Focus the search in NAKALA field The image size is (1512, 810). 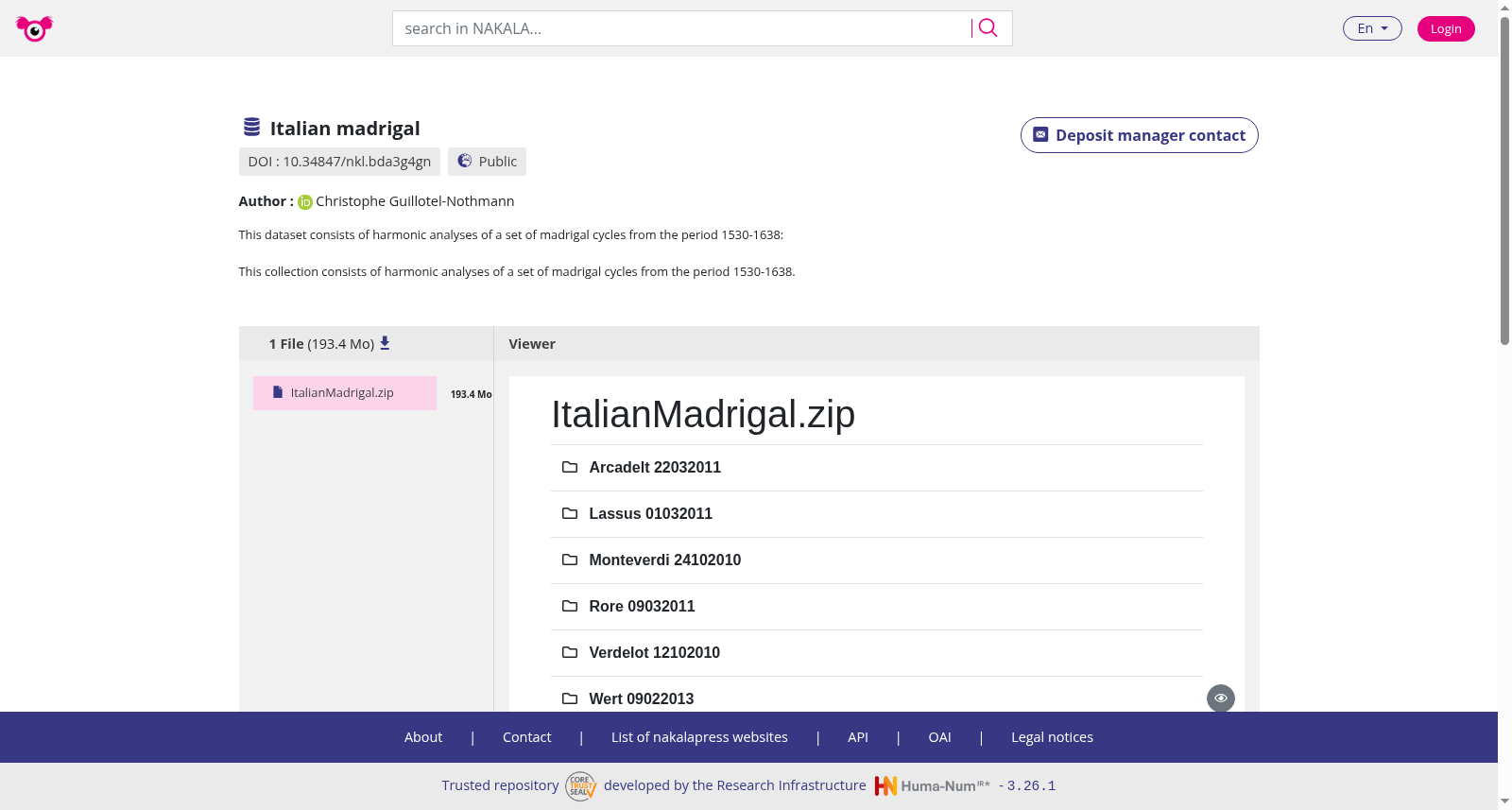pos(680,28)
